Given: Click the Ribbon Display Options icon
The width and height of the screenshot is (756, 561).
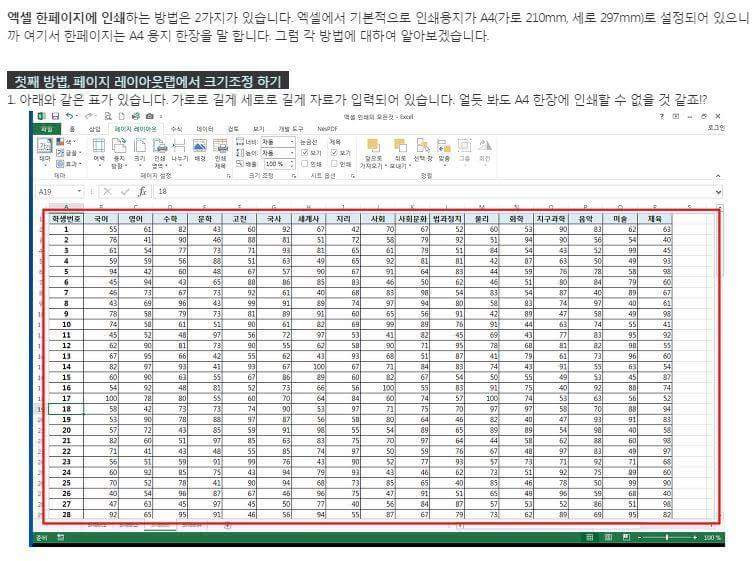Looking at the screenshot, I should point(676,117).
